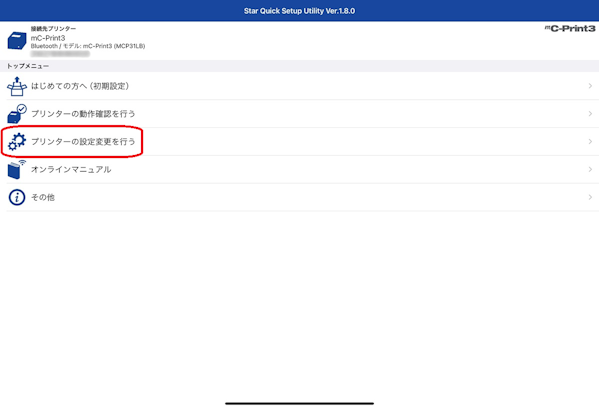Tap the book online manual icon
The image size is (599, 408).
click(17, 170)
